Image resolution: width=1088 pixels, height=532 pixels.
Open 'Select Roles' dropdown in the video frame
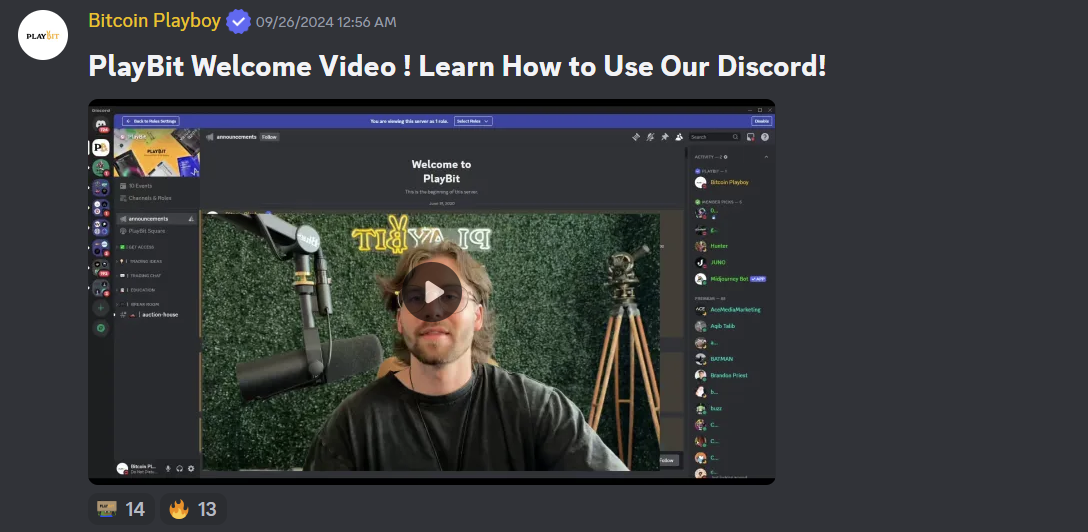(473, 121)
